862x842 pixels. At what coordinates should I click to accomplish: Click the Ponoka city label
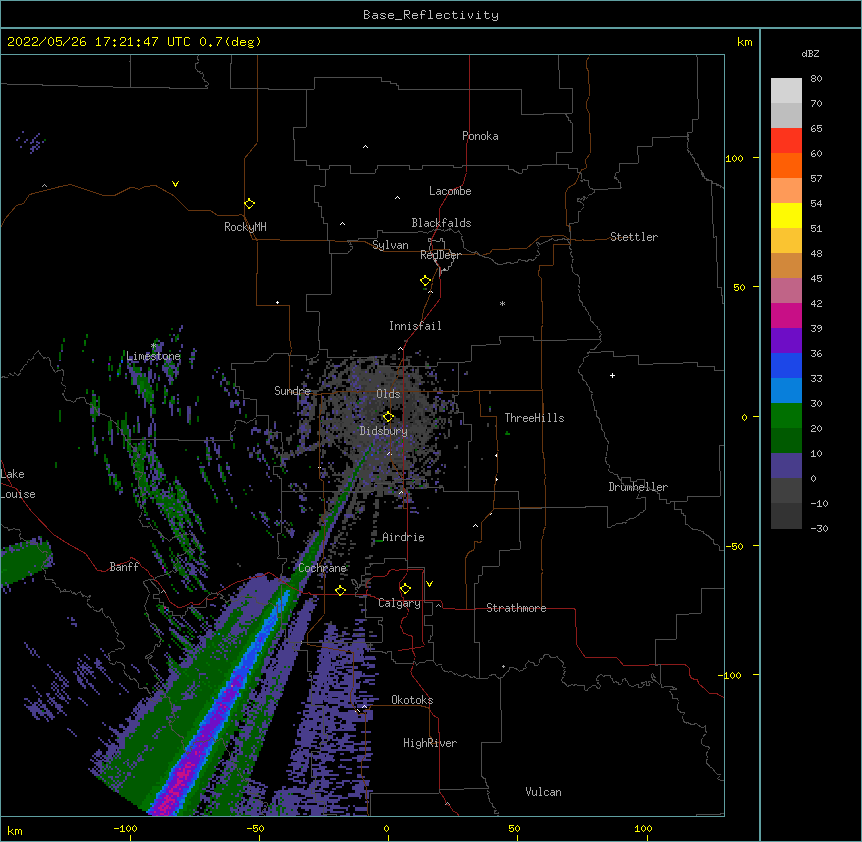click(480, 136)
